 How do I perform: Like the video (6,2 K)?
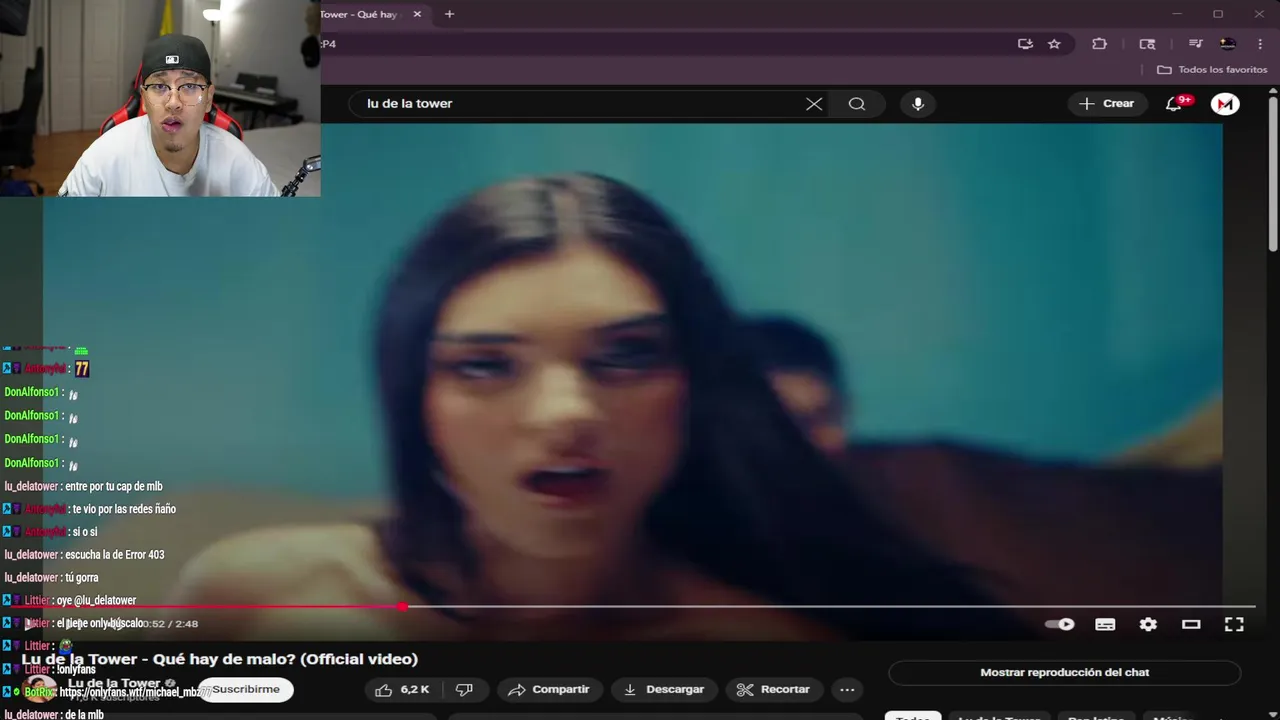(402, 689)
